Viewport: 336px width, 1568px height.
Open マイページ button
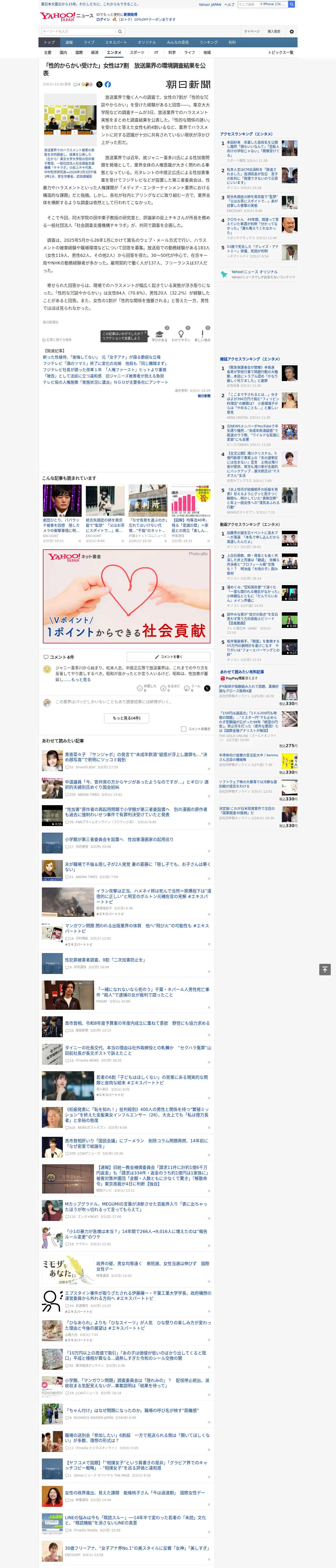click(252, 32)
